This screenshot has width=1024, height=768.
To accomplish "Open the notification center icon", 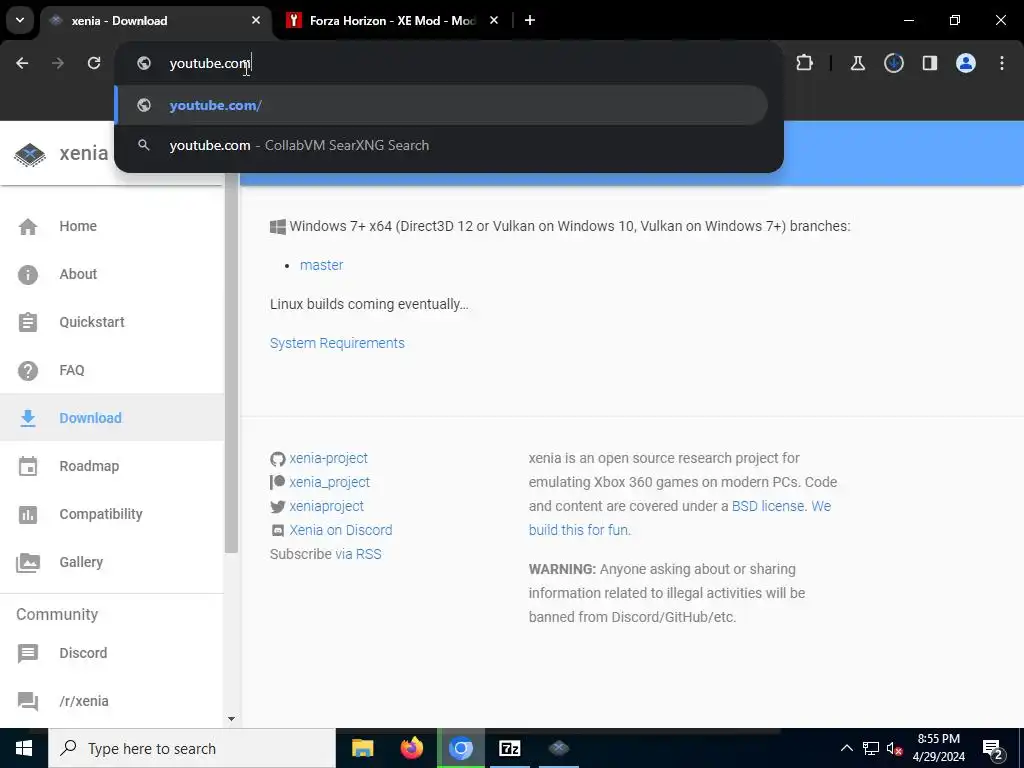I will pos(993,750).
